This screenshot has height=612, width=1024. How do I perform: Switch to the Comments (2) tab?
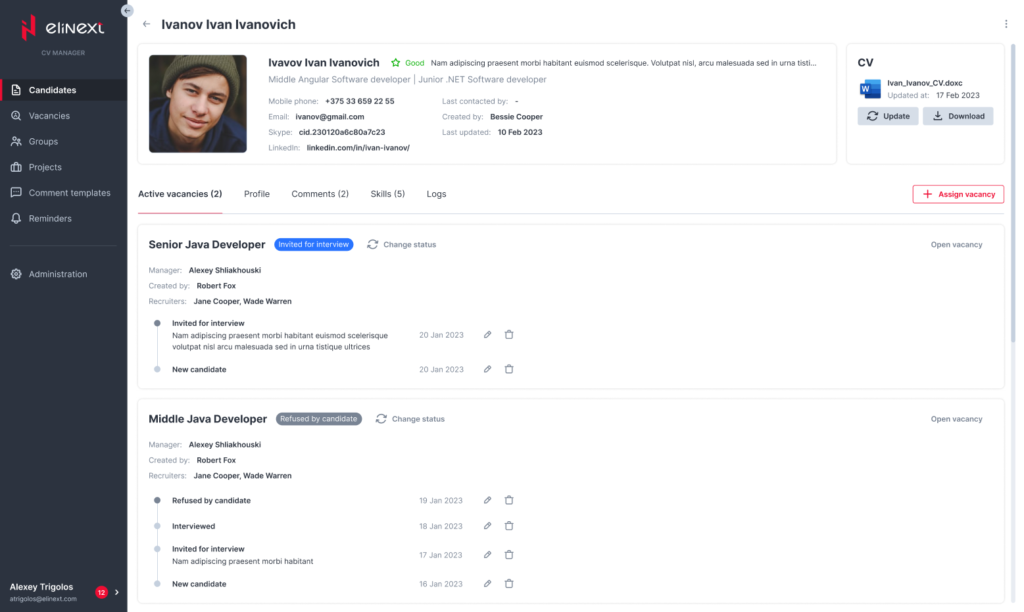point(320,194)
